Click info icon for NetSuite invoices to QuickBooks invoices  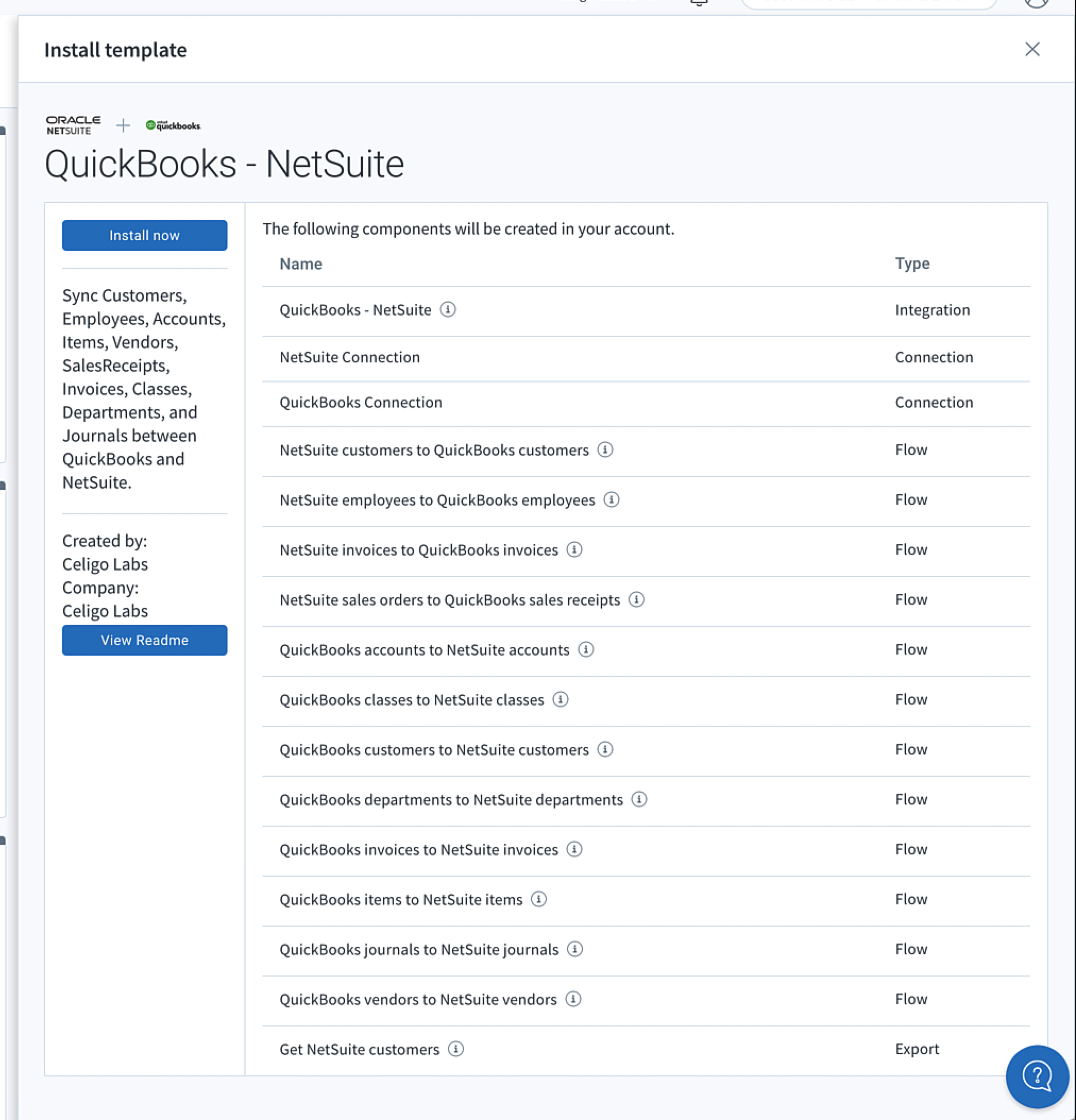coord(574,549)
